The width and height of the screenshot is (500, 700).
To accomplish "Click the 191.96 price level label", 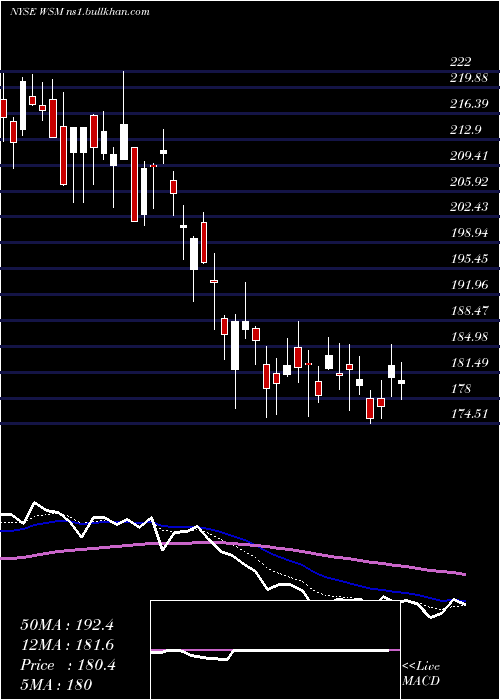I will tap(469, 285).
